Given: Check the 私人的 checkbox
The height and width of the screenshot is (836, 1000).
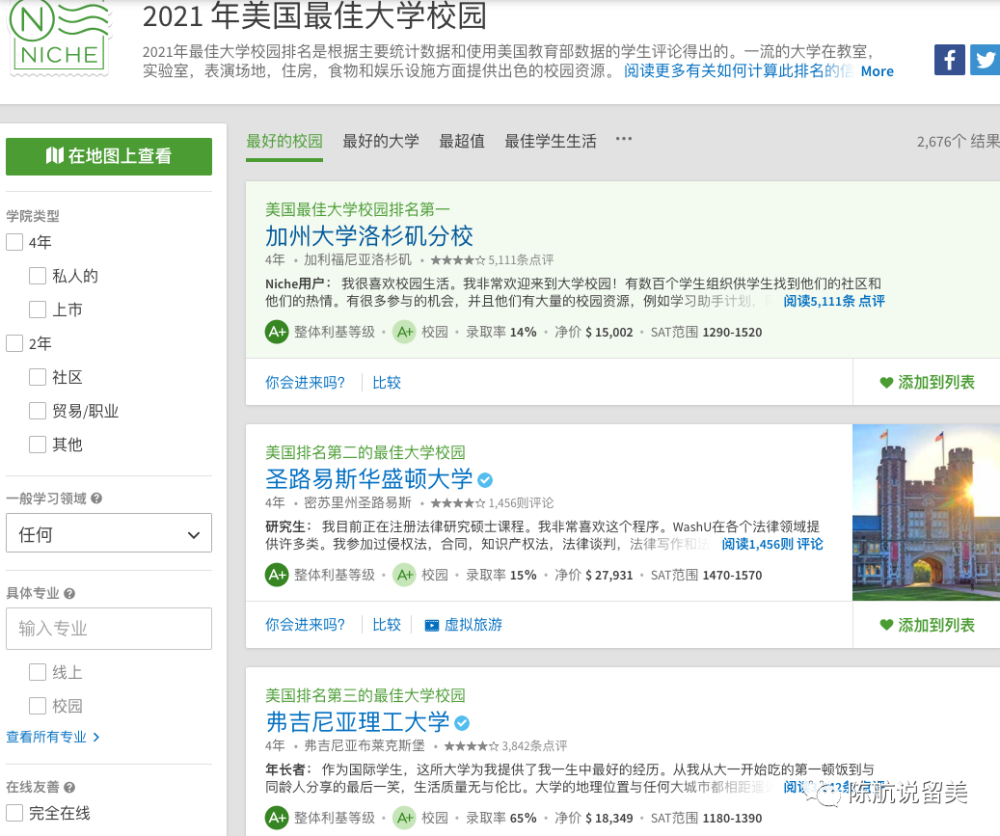Looking at the screenshot, I should tap(38, 276).
